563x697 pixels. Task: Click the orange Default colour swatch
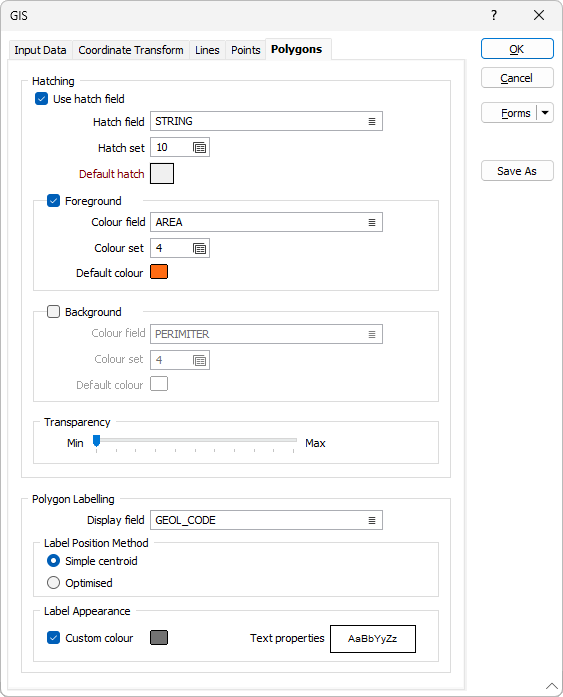[x=159, y=272]
